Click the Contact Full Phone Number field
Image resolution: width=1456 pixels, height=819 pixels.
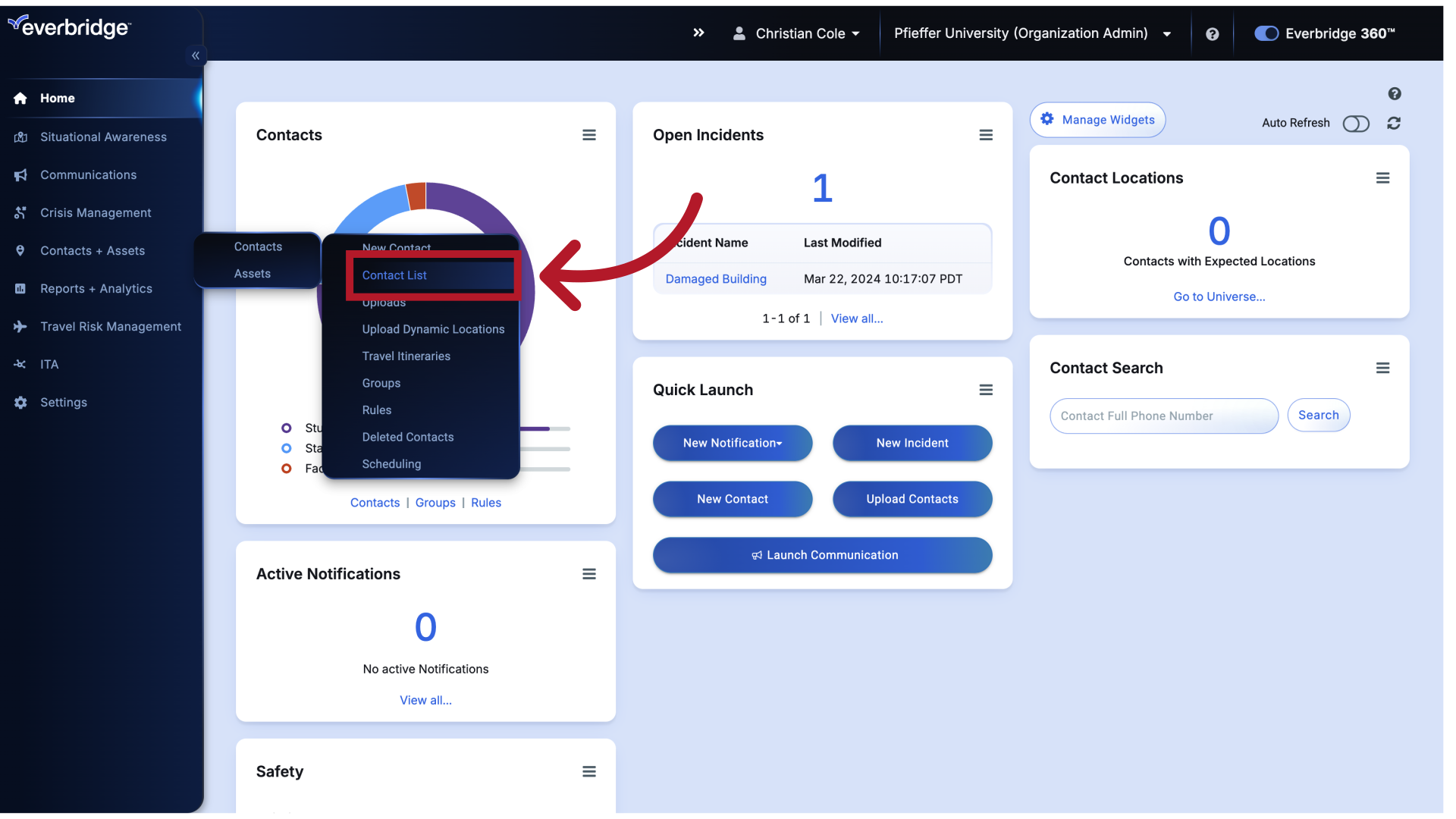[x=1163, y=416]
